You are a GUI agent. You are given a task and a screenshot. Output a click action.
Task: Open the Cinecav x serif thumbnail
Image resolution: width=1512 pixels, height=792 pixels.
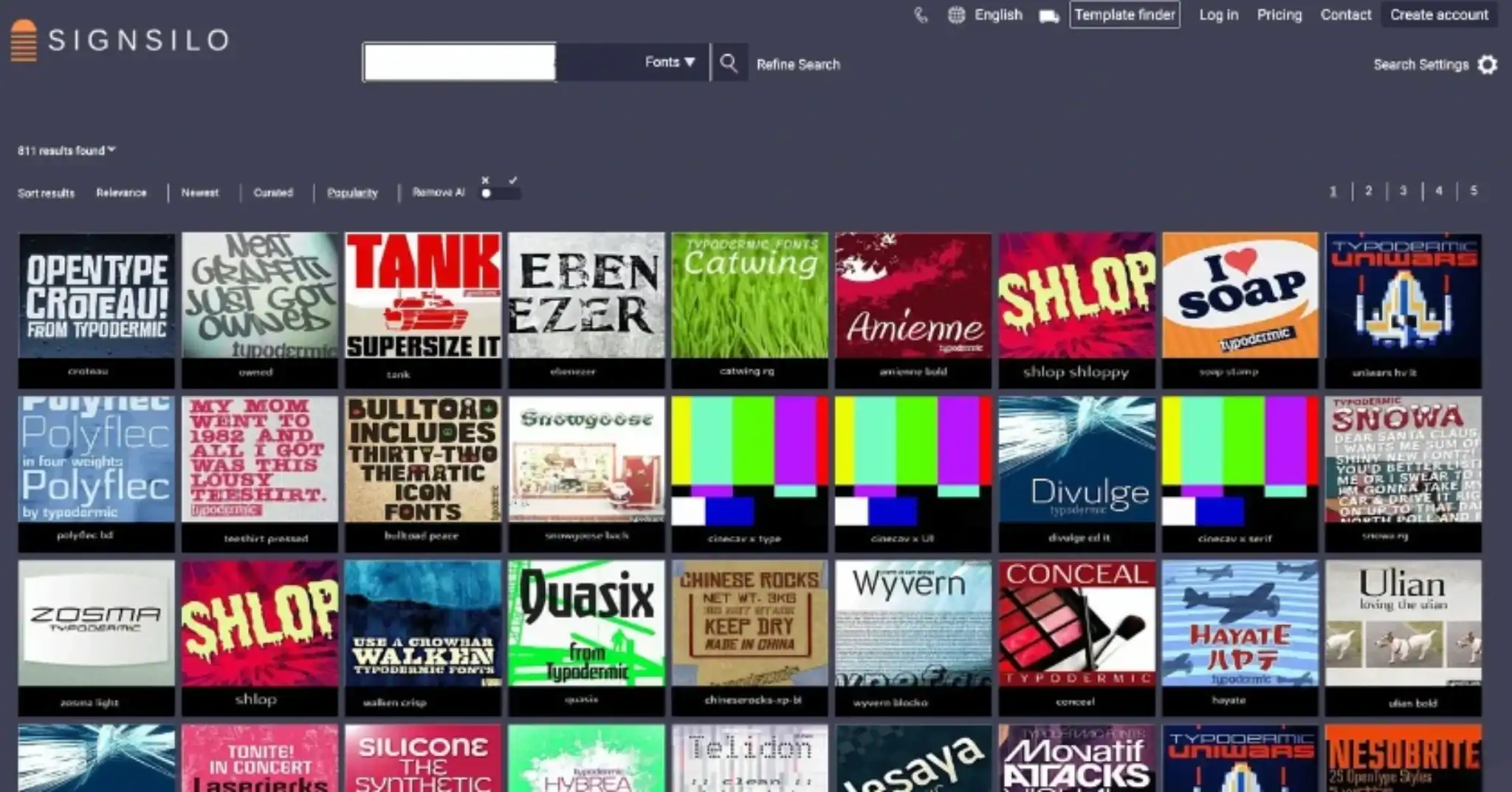click(x=1240, y=474)
